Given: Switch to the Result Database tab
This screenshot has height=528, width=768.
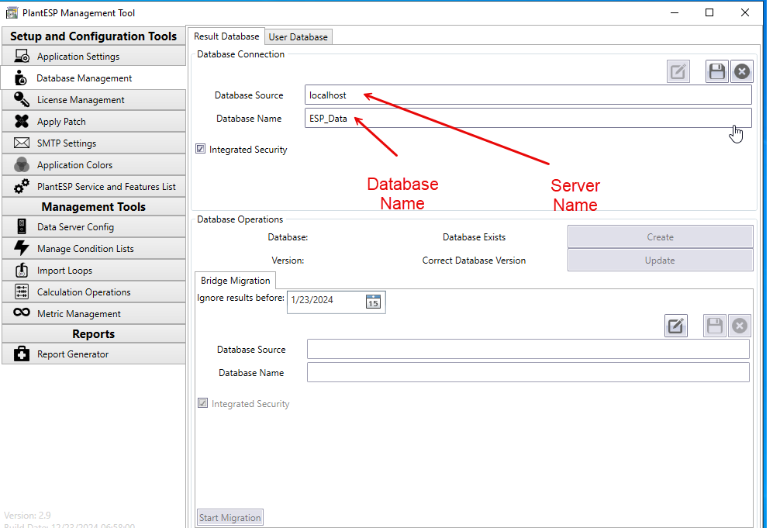Looking at the screenshot, I should point(226,37).
